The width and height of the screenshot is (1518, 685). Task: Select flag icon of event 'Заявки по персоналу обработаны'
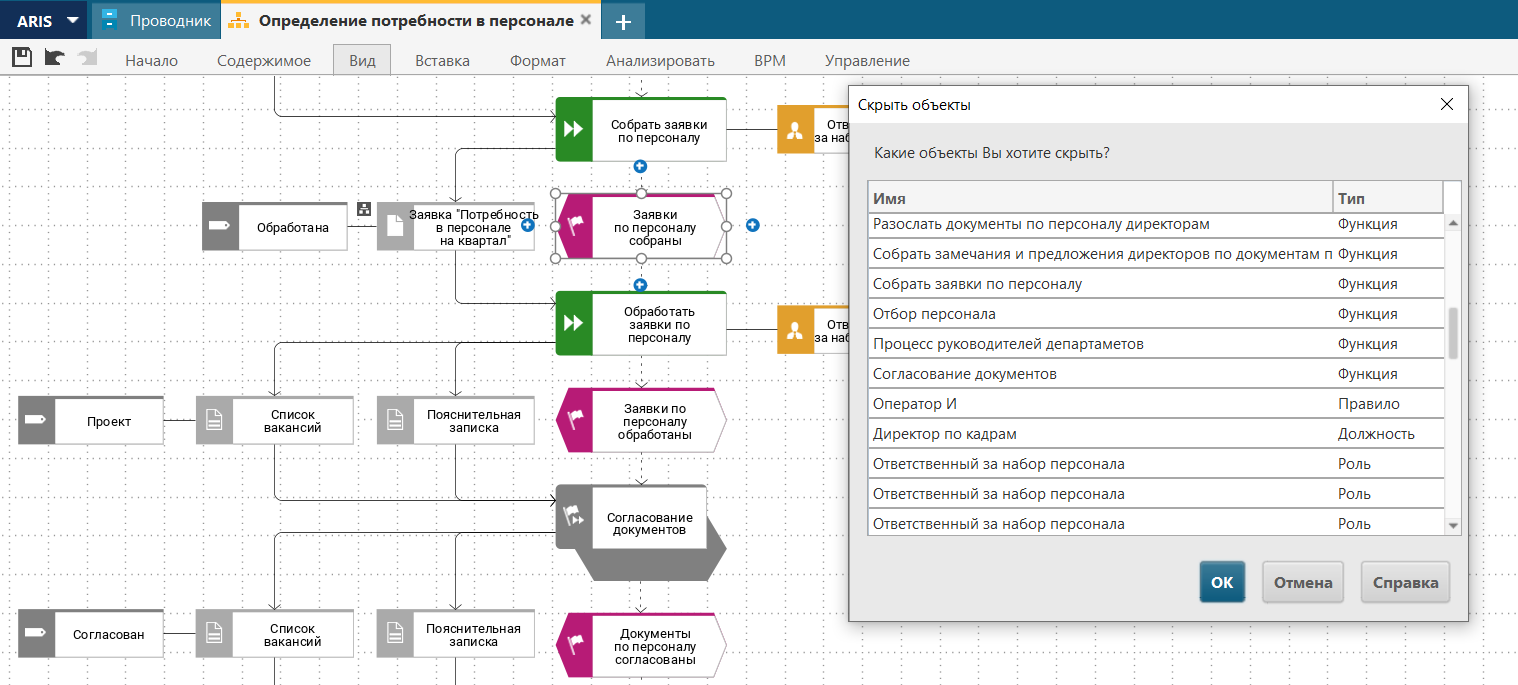pos(574,421)
